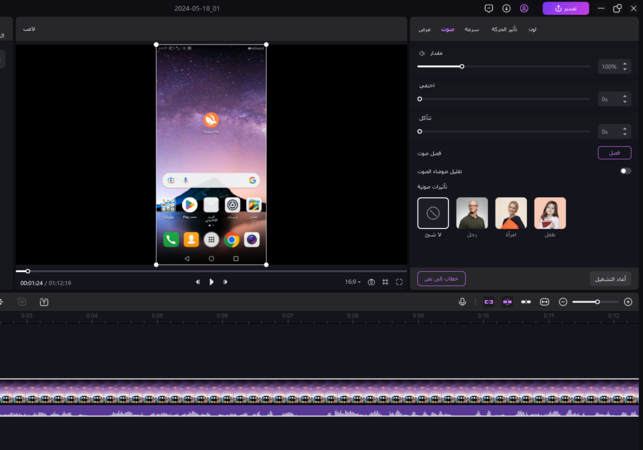Image resolution: width=643 pixels, height=450 pixels.
Task: Click the purple Export button
Action: pos(565,8)
